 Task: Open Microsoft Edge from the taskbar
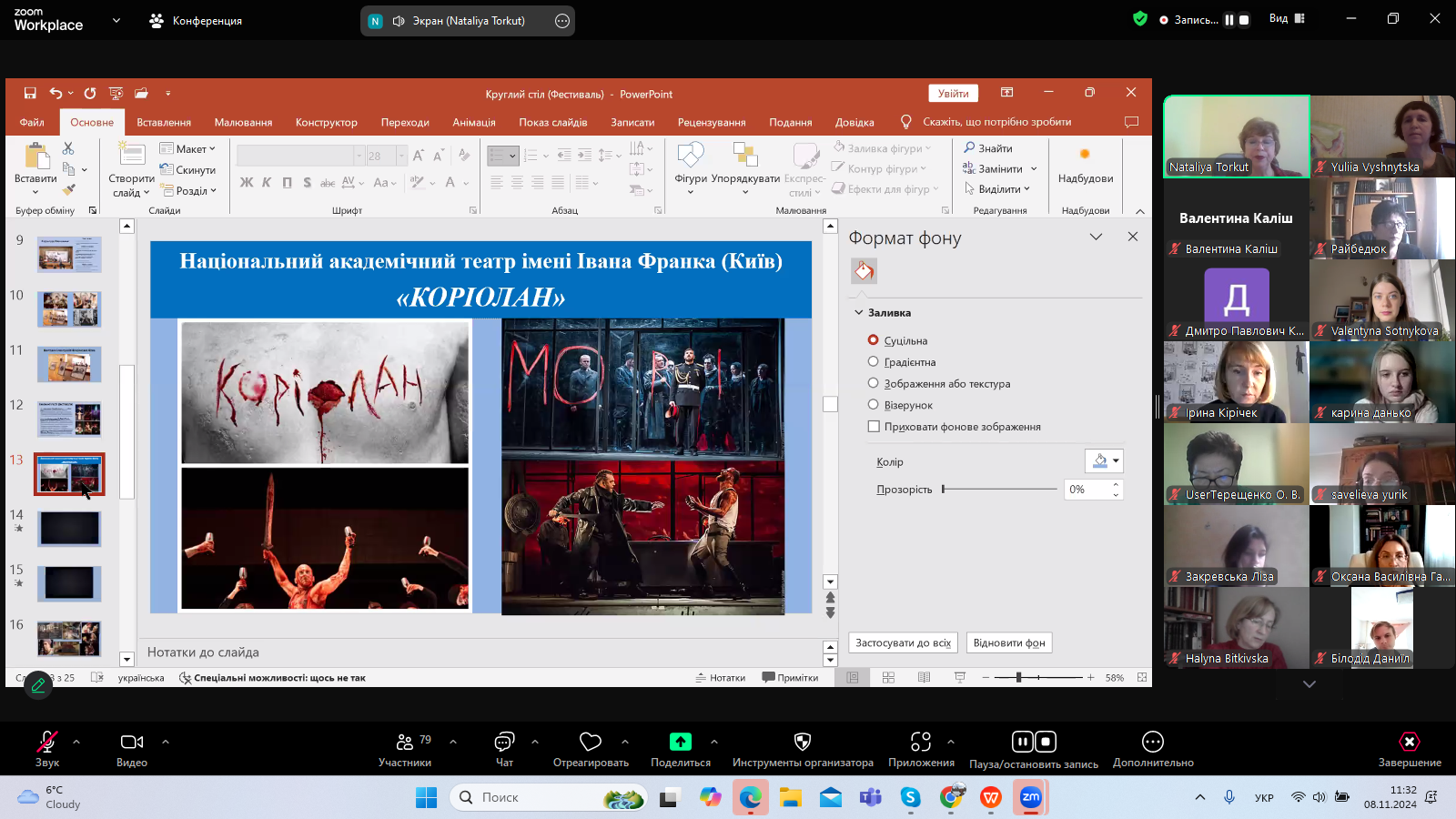click(x=750, y=798)
